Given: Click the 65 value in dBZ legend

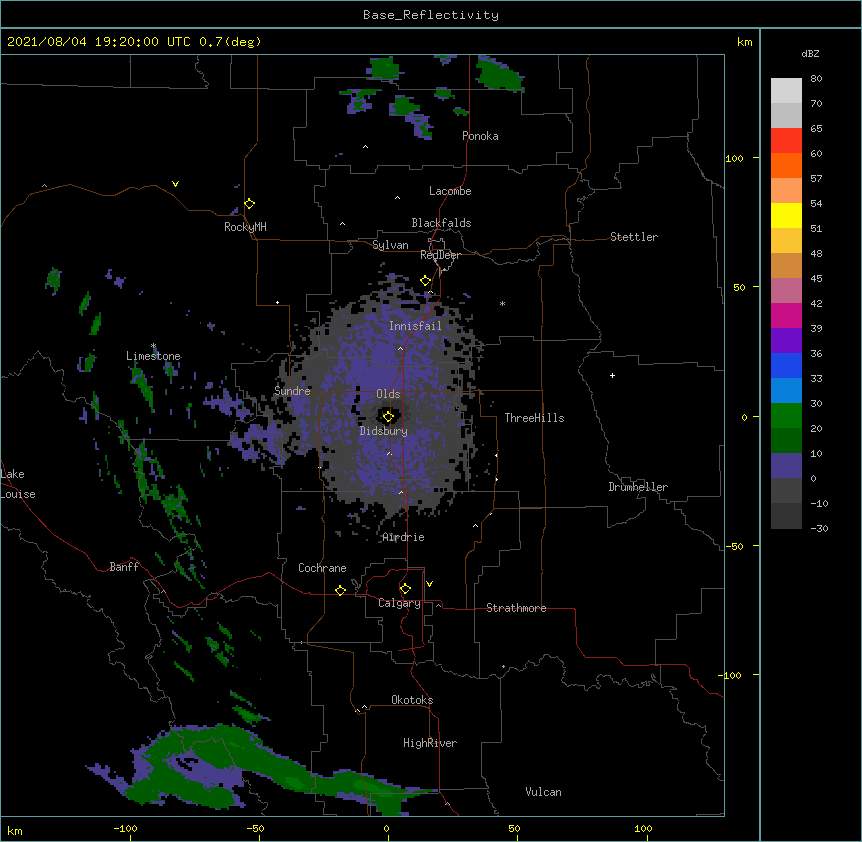Looking at the screenshot, I should pos(816,128).
